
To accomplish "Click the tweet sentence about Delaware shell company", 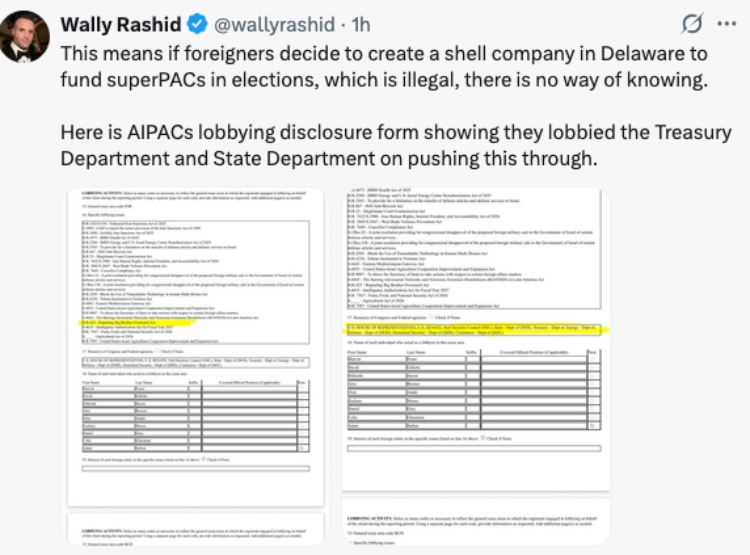I will [384, 67].
